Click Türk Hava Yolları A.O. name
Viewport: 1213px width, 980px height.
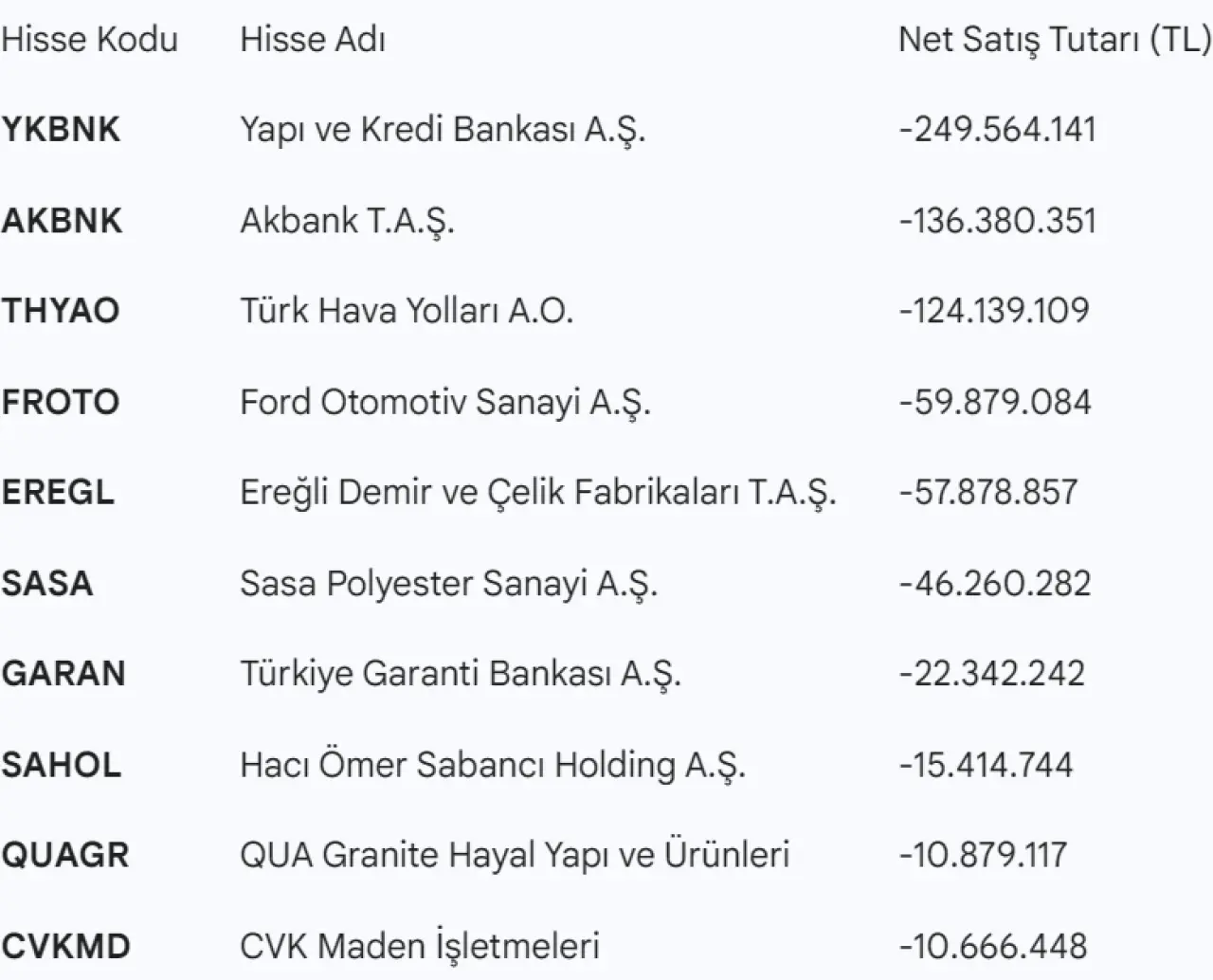pos(407,311)
